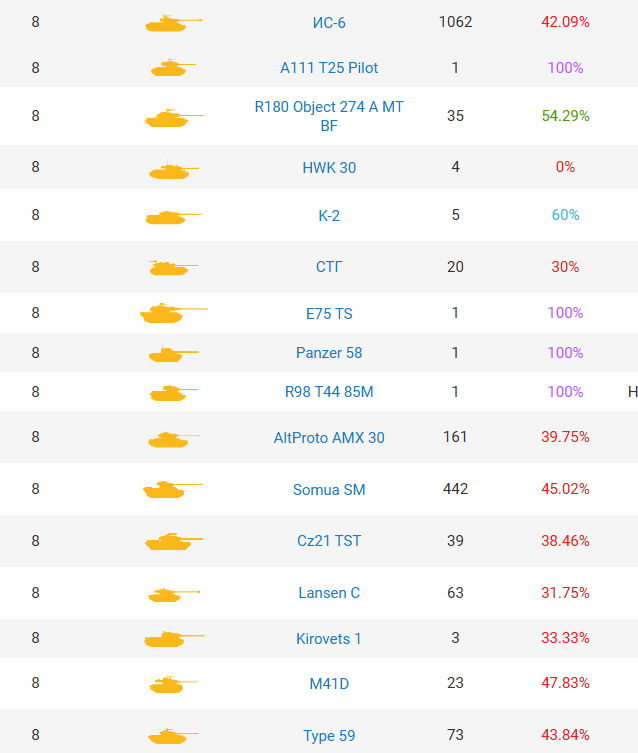Open the A111 T25 Pilot link
This screenshot has height=753, width=638.
tap(329, 68)
